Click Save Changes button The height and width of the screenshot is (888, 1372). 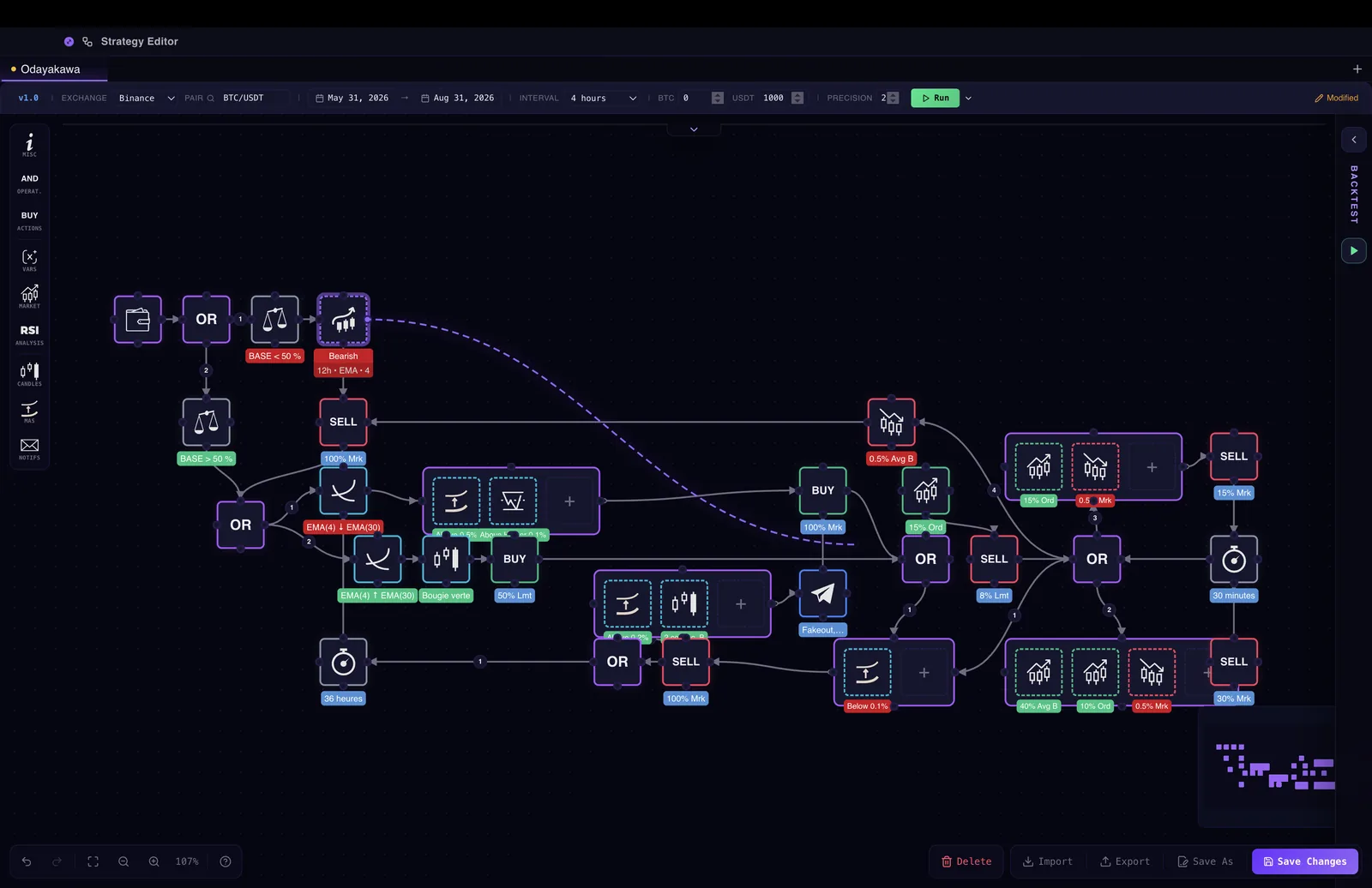pos(1305,861)
